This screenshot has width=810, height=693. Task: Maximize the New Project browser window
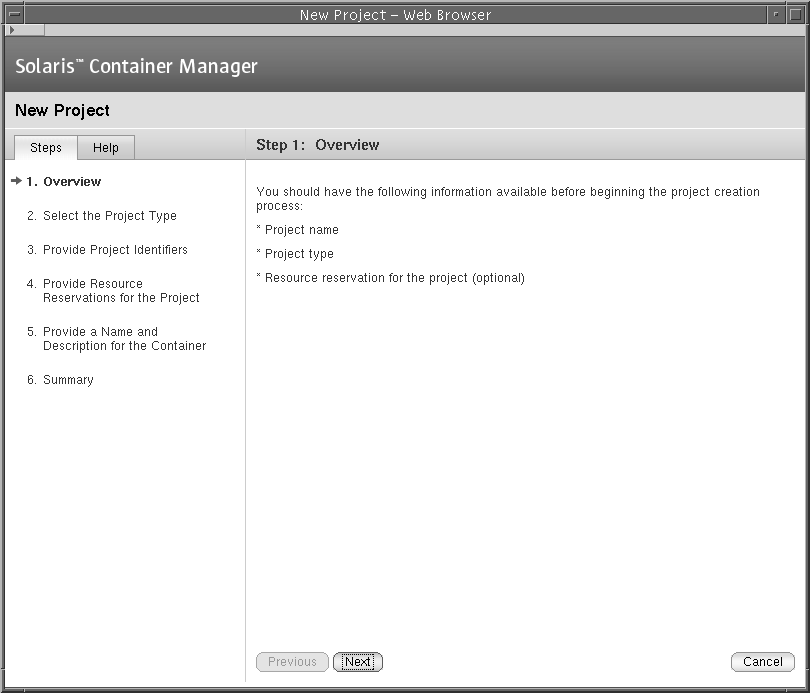[796, 14]
